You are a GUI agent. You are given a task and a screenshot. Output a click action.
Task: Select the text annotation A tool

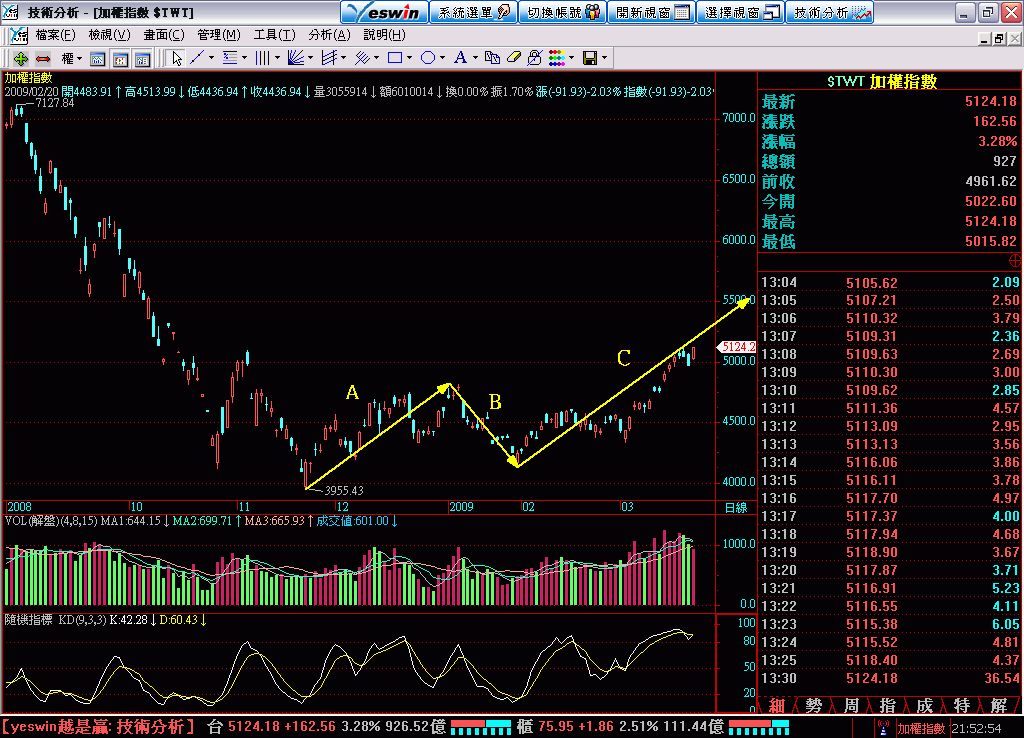pos(460,58)
